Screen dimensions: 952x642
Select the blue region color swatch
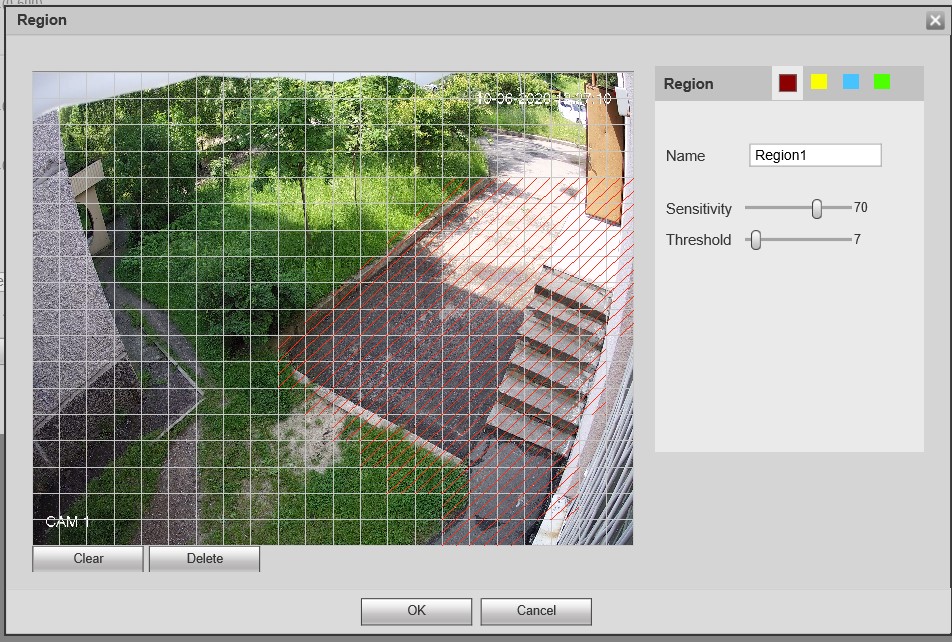[850, 82]
